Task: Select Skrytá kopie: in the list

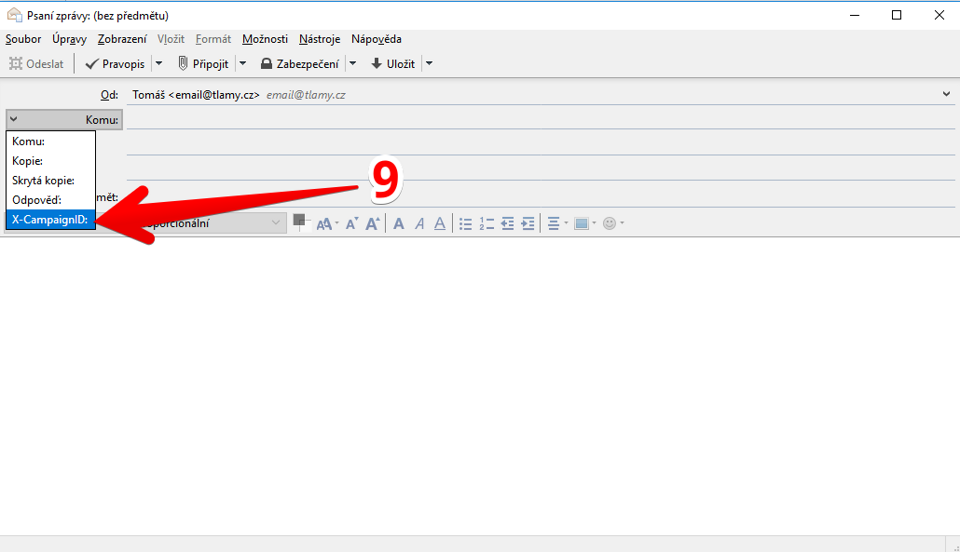Action: [51, 181]
